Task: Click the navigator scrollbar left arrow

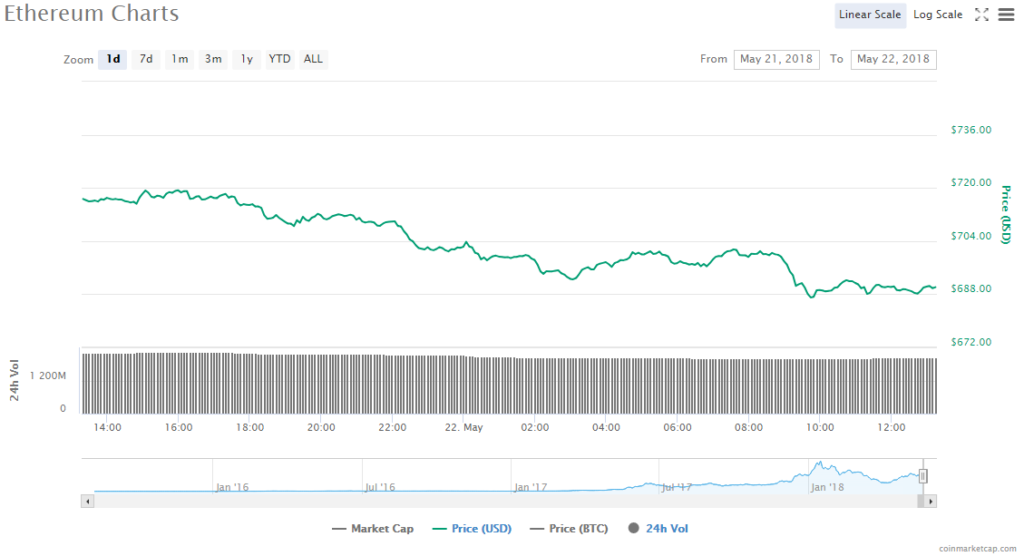Action: (x=88, y=500)
